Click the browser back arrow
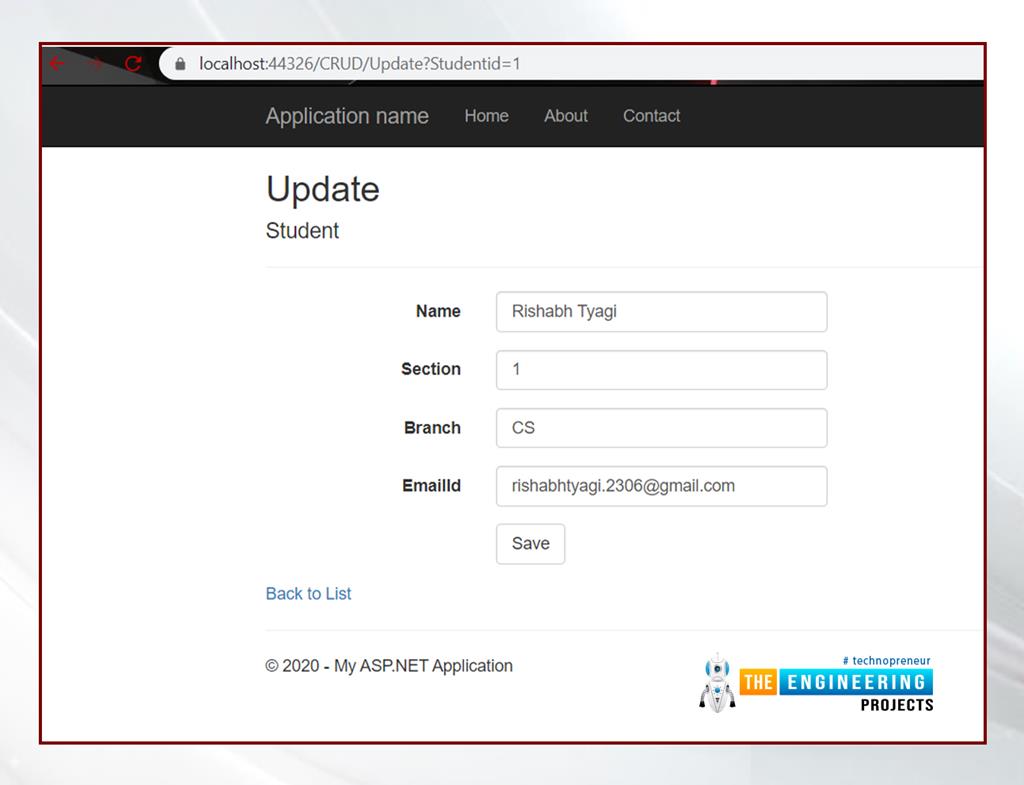The width and height of the screenshot is (1024, 785). 57,64
